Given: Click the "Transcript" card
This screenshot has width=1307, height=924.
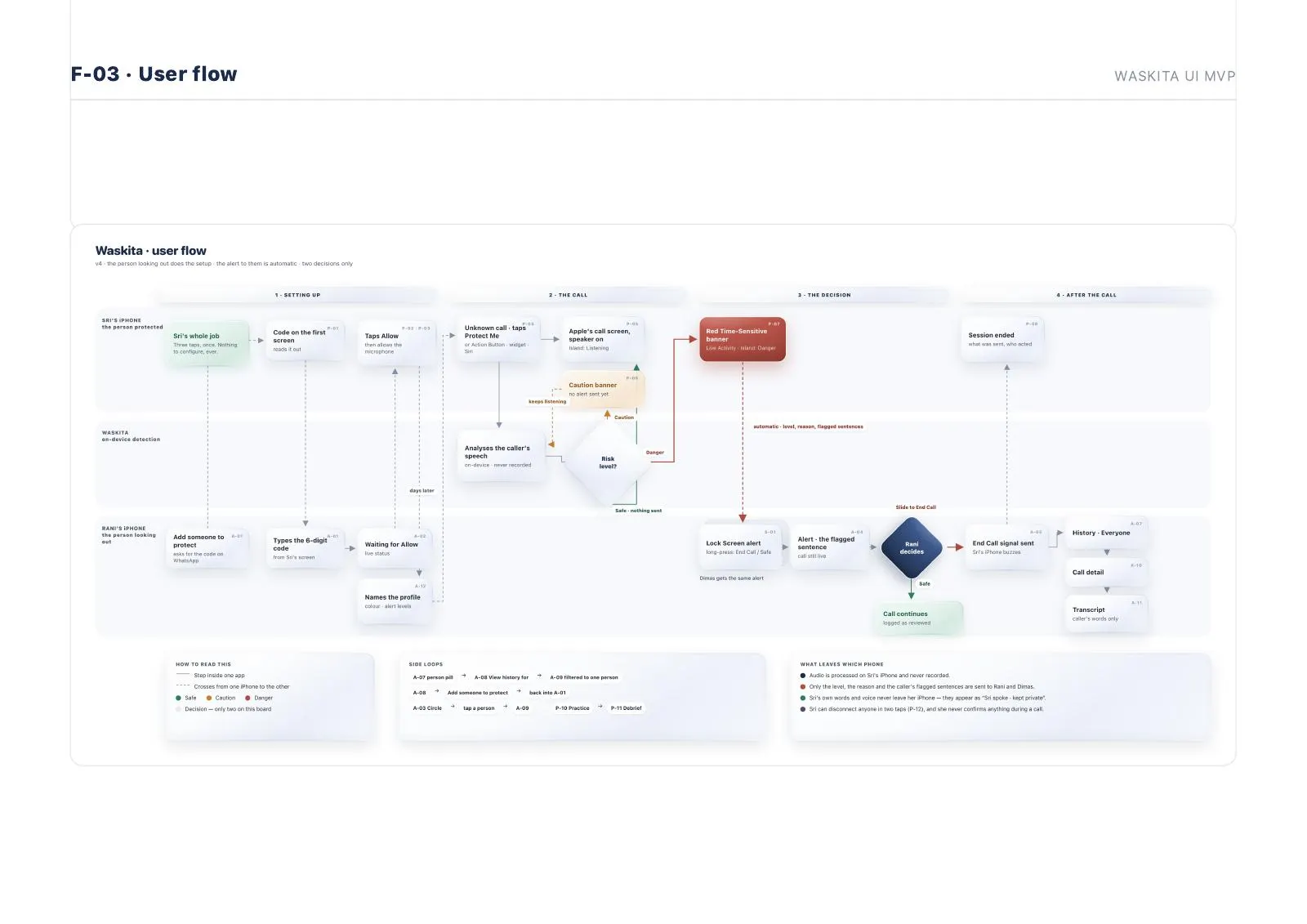Looking at the screenshot, I should click(x=1107, y=614).
